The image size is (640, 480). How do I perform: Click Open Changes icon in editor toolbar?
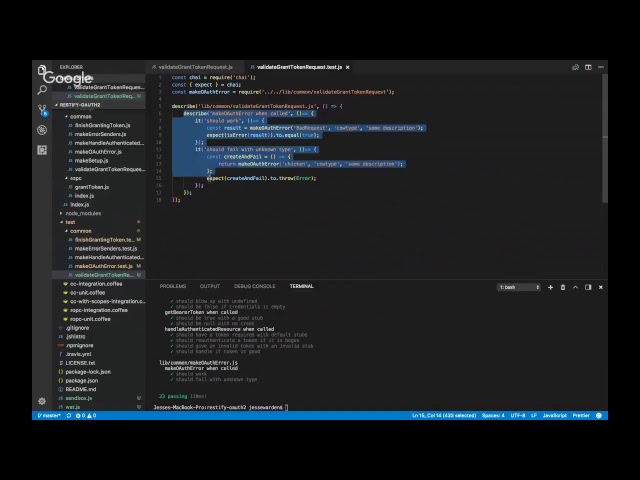tap(576, 67)
